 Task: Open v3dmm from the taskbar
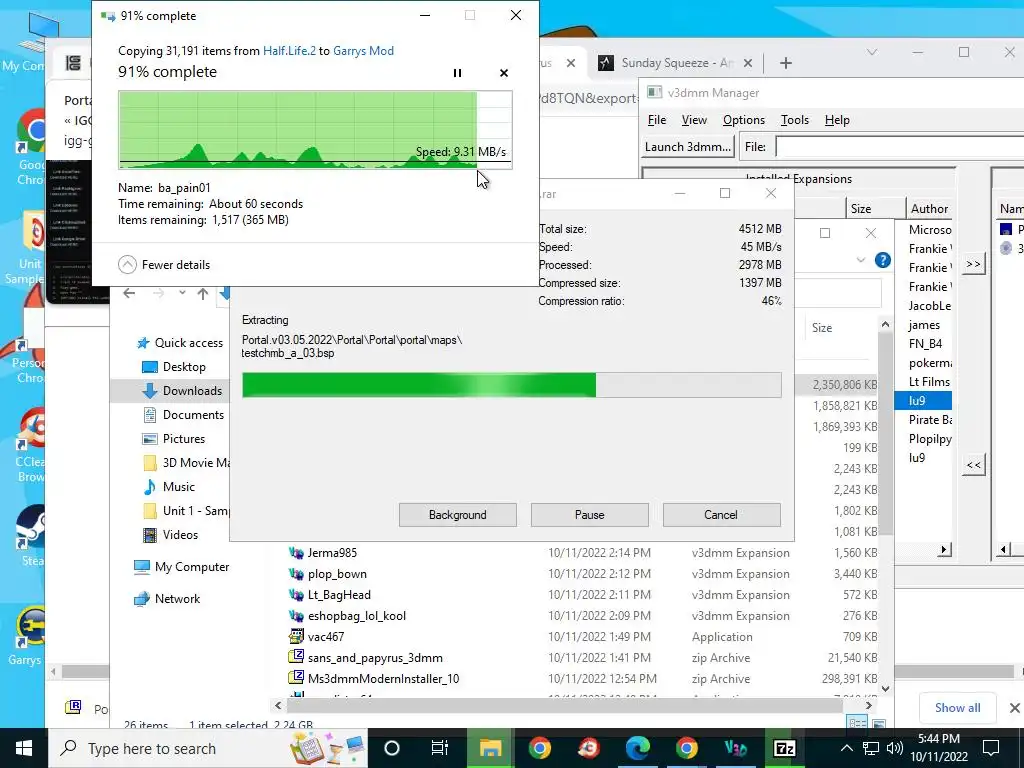pyautogui.click(x=735, y=748)
